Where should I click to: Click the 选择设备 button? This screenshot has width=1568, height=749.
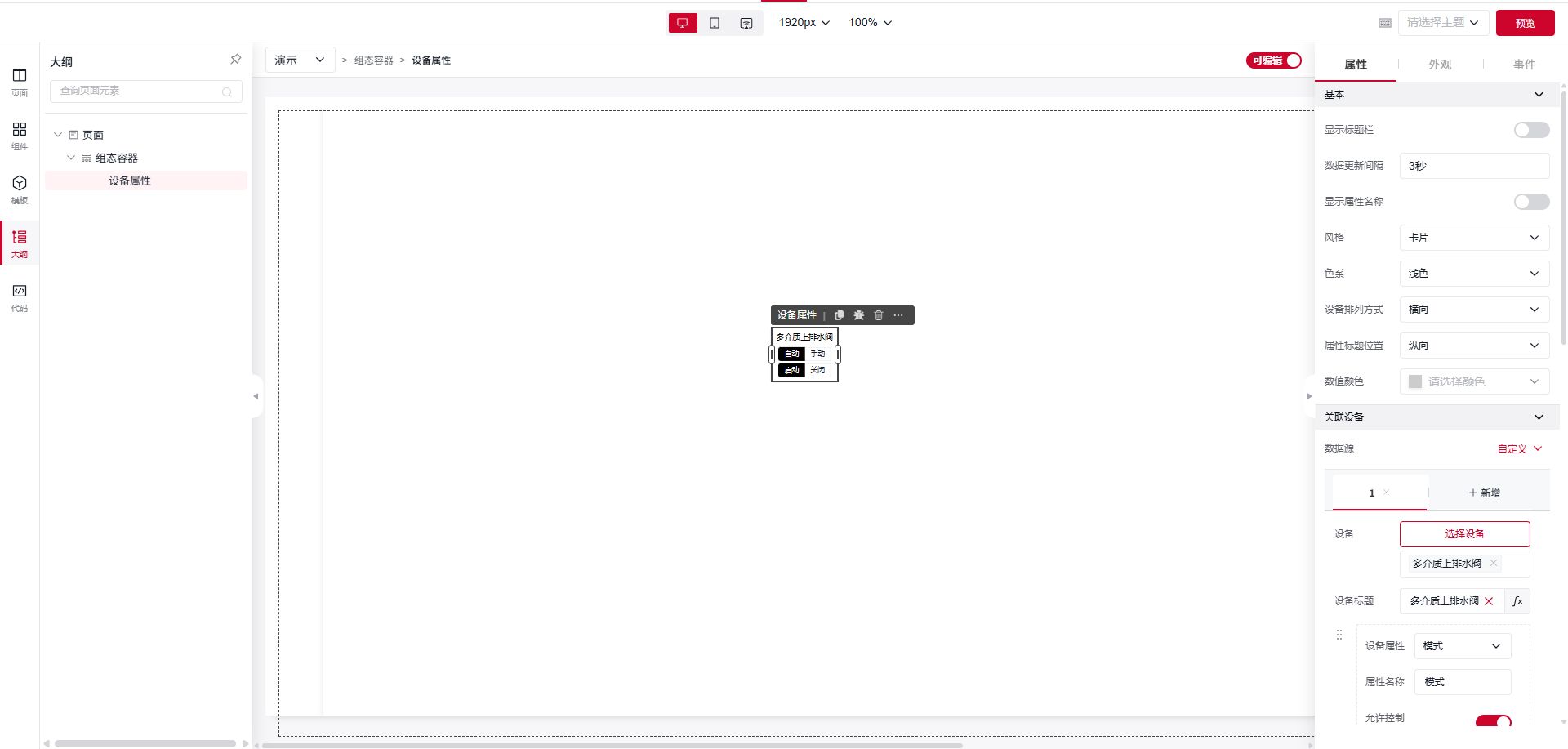[x=1464, y=534]
